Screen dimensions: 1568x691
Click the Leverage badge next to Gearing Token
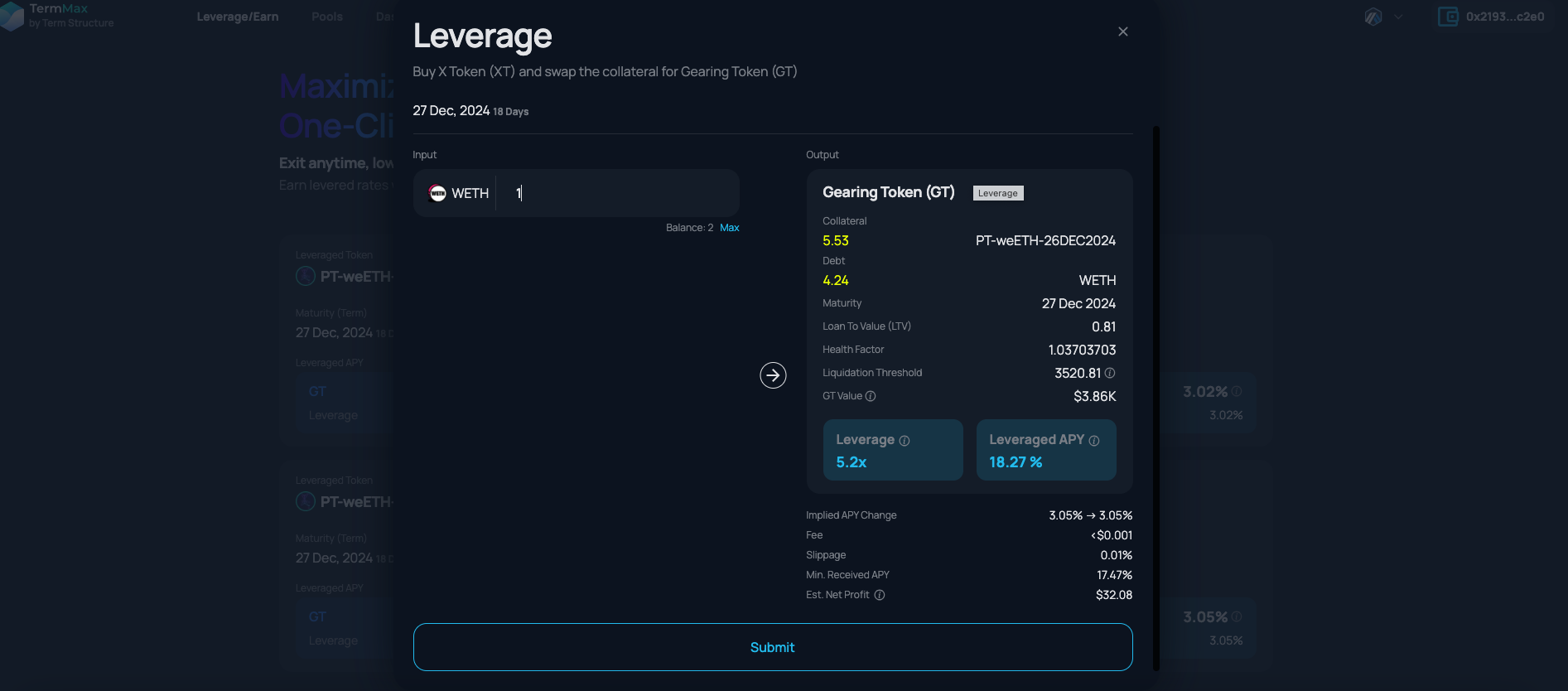[998, 193]
